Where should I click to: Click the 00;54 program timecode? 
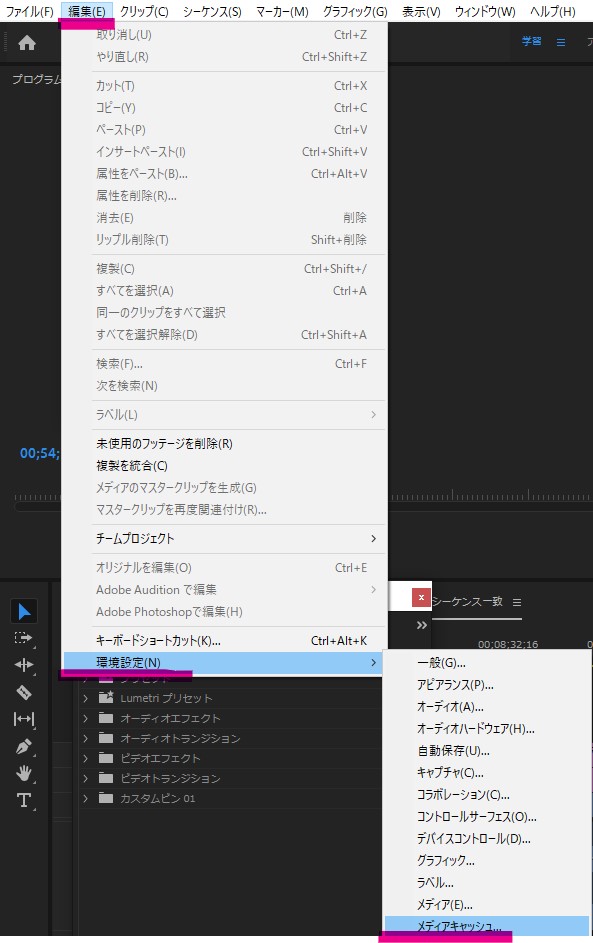pyautogui.click(x=40, y=453)
